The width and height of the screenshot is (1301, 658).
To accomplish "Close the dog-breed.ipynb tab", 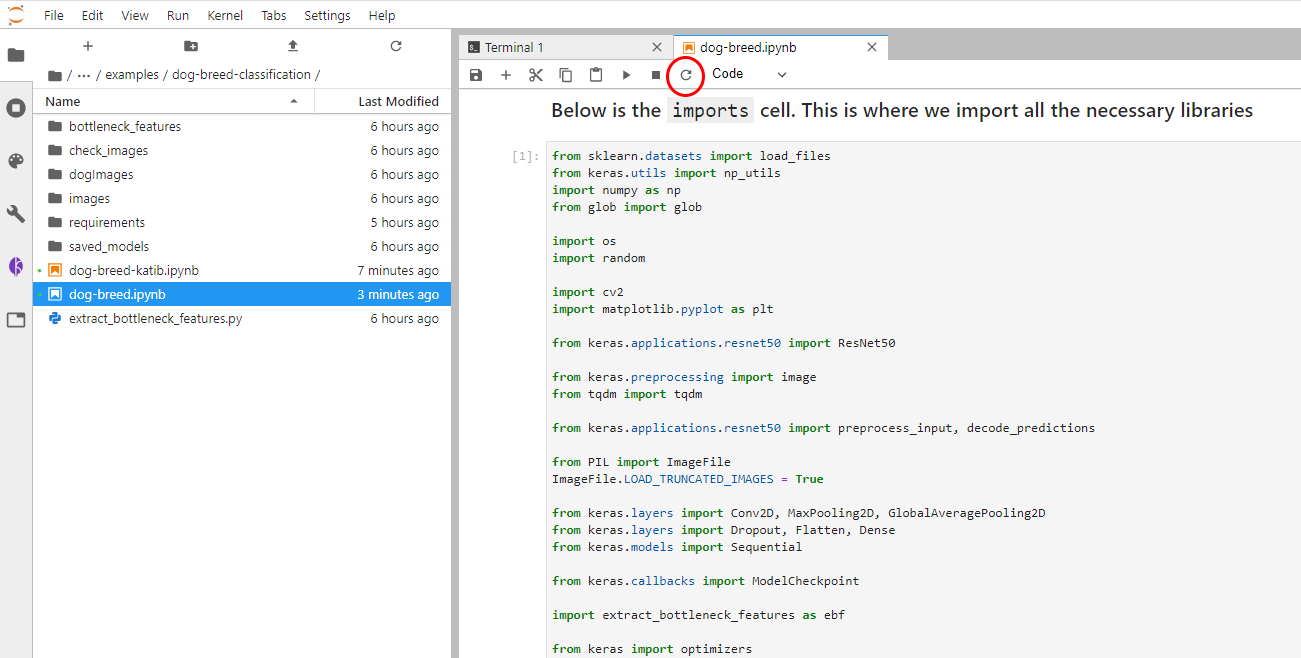I will point(872,47).
